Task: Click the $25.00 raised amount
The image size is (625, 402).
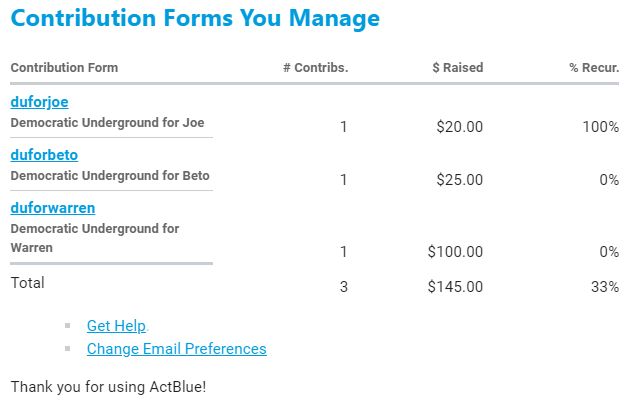Action: pyautogui.click(x=460, y=180)
